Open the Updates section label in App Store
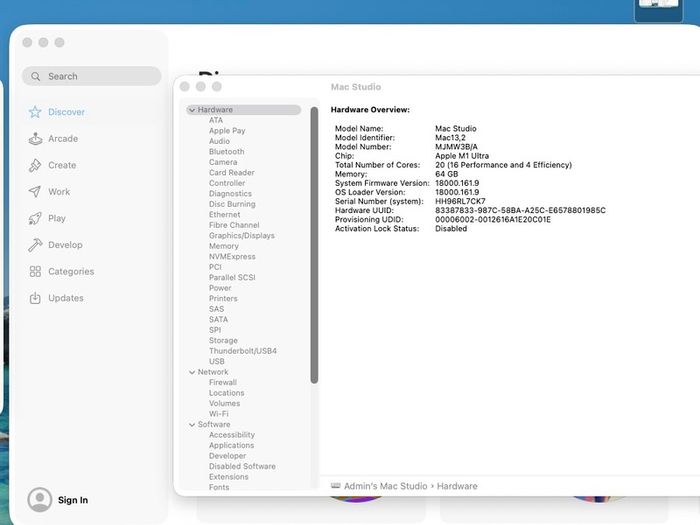 pos(66,298)
